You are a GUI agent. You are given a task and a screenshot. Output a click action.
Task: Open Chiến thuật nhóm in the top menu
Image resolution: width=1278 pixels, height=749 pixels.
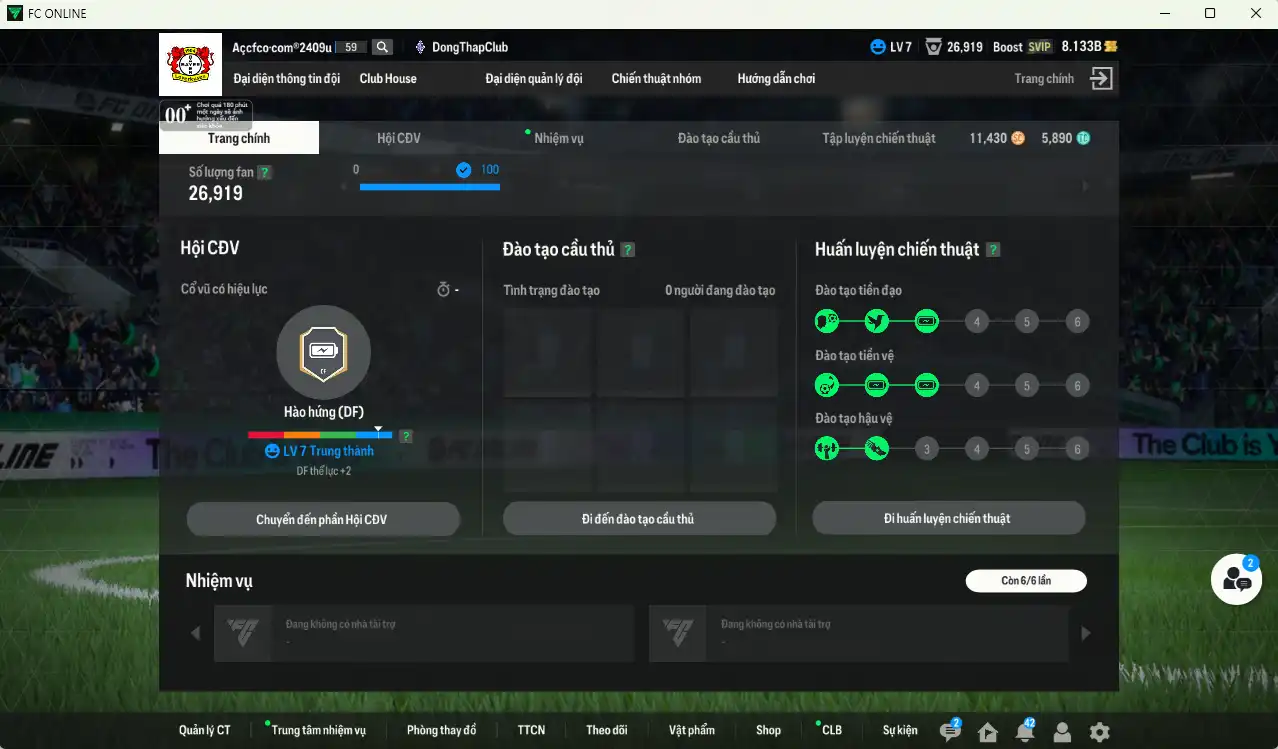tap(656, 78)
